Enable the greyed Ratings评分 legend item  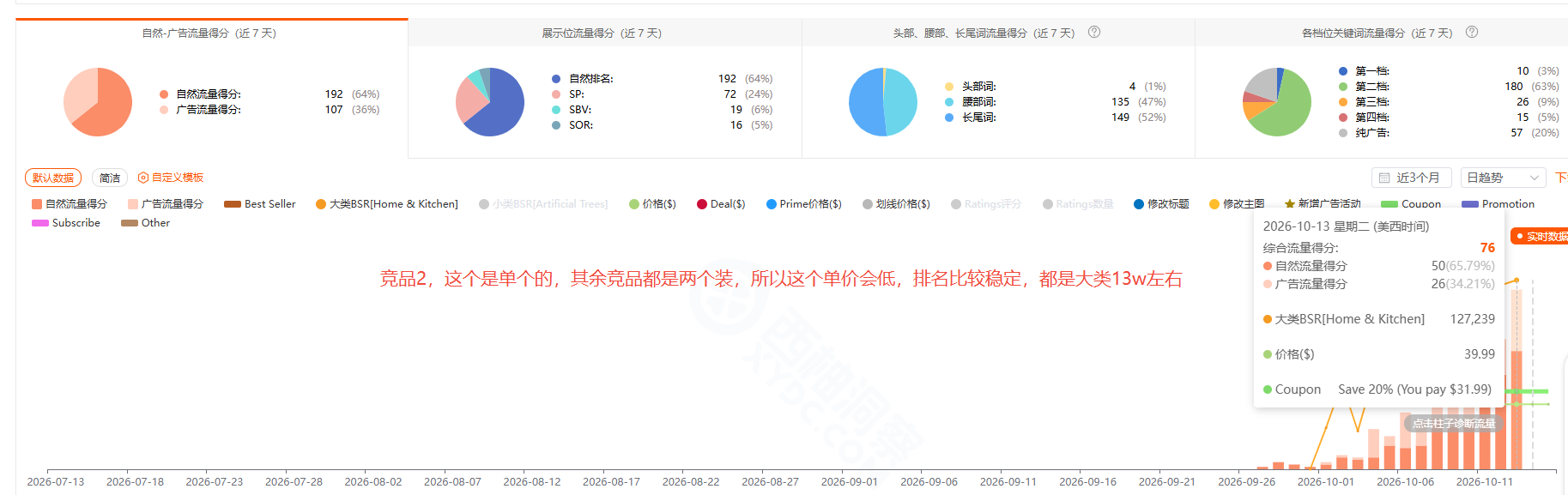coord(986,204)
